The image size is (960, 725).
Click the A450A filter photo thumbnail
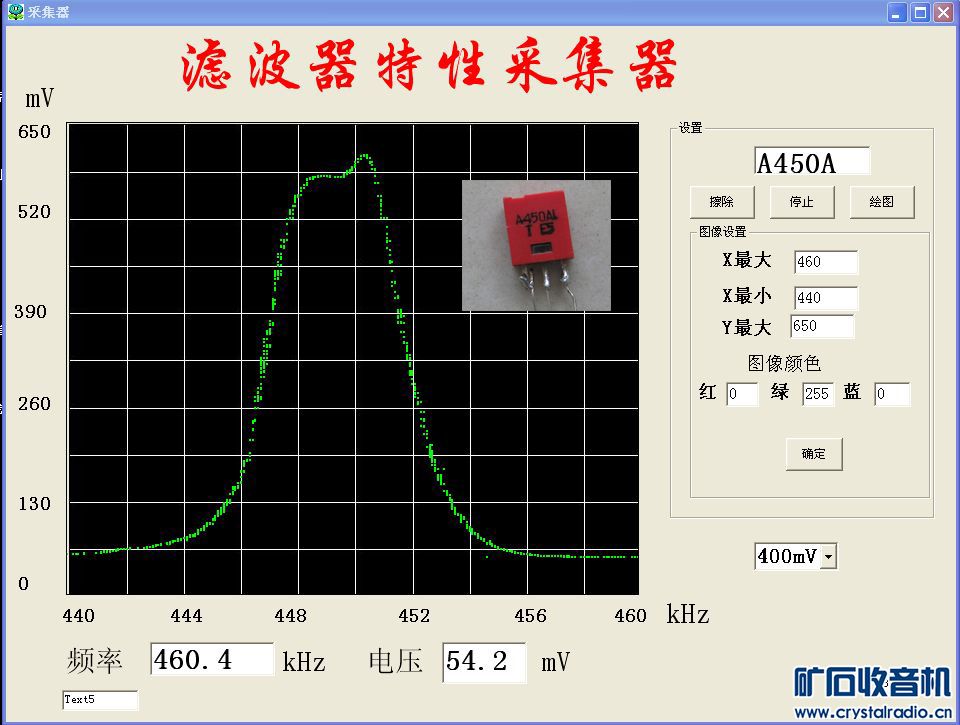[x=536, y=245]
